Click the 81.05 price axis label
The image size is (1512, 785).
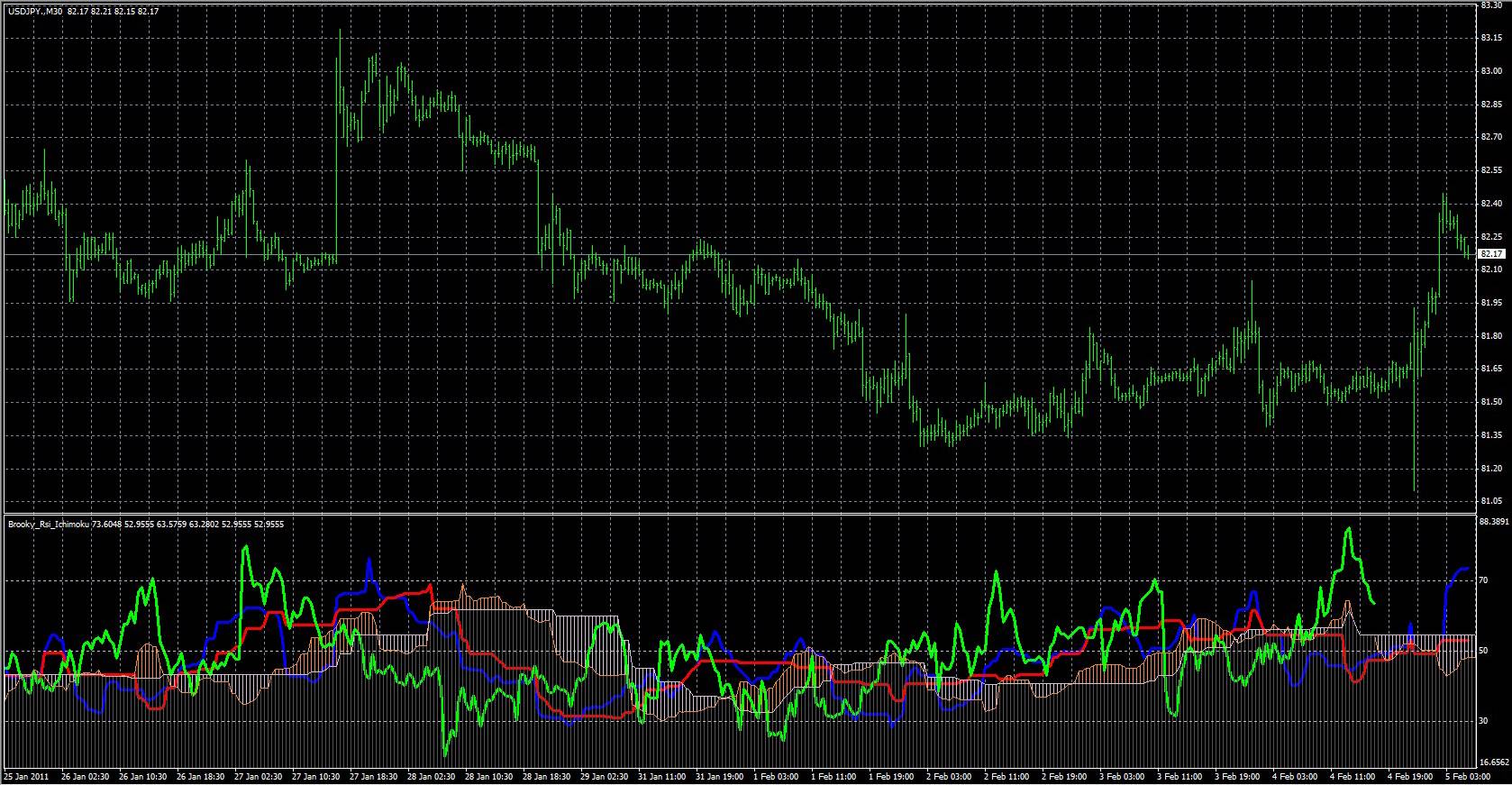1490,501
